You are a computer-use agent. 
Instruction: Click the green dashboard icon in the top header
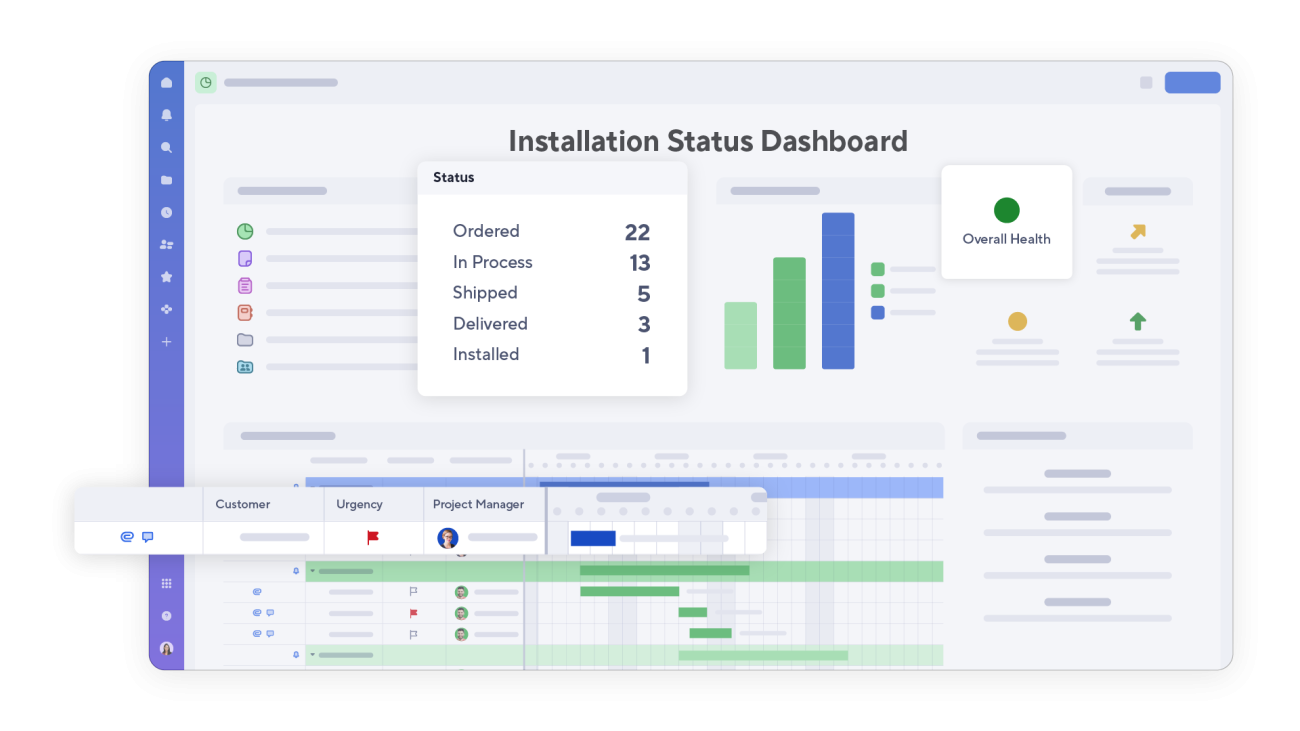tap(206, 82)
